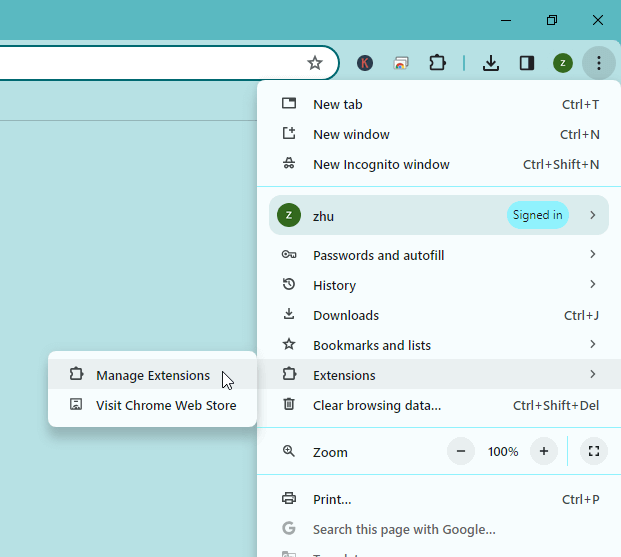Image resolution: width=621 pixels, height=557 pixels.
Task: Select Manage Extensions from submenu
Action: pyautogui.click(x=153, y=376)
